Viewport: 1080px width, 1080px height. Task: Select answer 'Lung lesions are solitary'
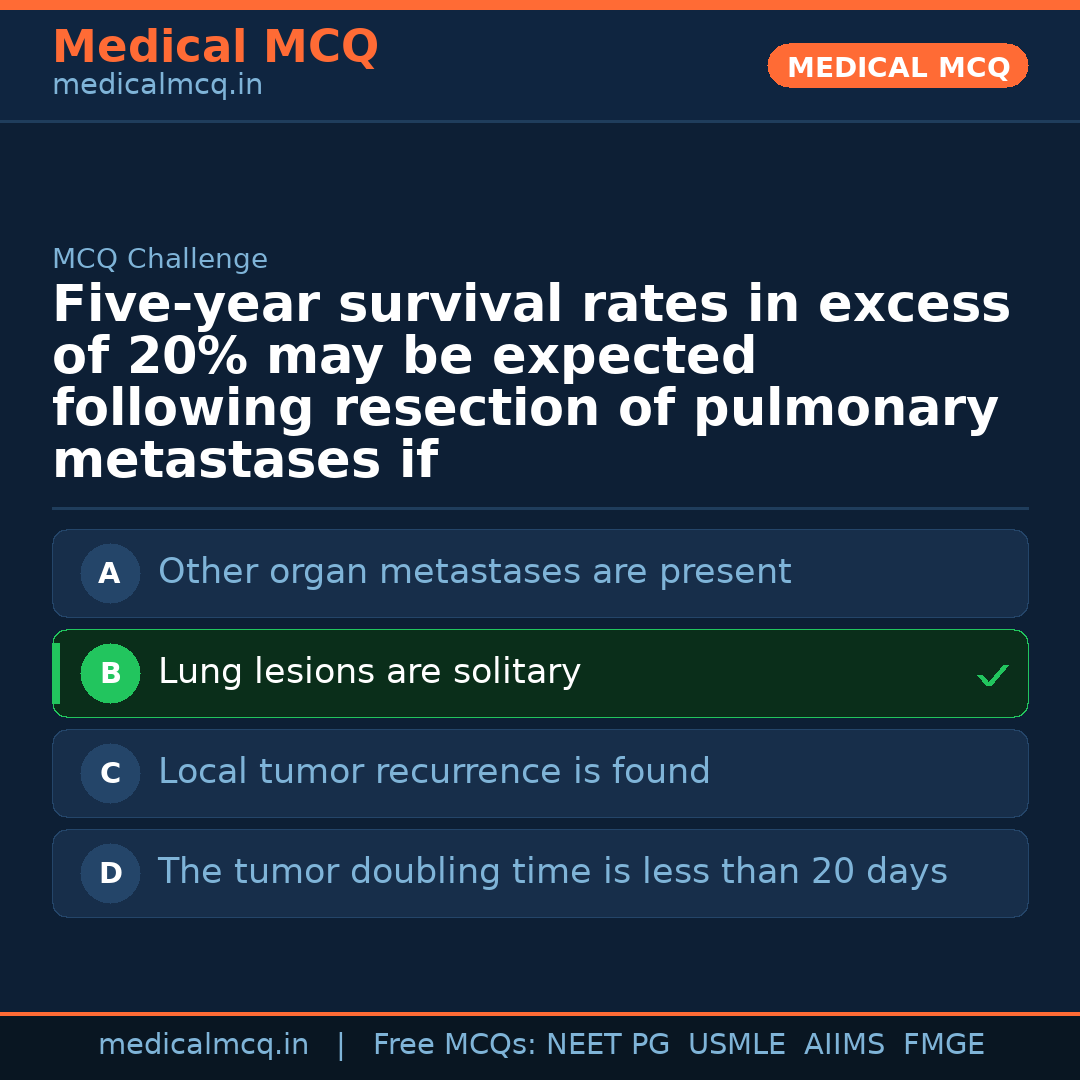[369, 672]
